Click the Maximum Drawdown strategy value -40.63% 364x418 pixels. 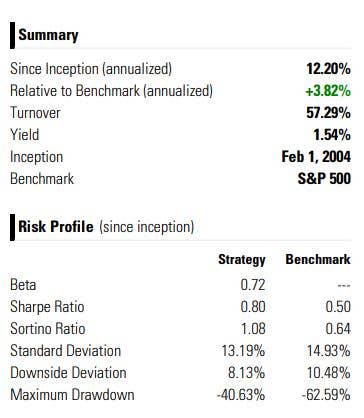[241, 395]
